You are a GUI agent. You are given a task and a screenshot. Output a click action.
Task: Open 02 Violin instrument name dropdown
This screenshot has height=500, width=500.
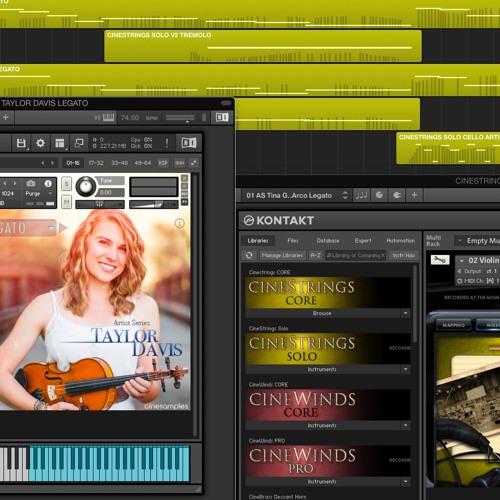coord(462,261)
